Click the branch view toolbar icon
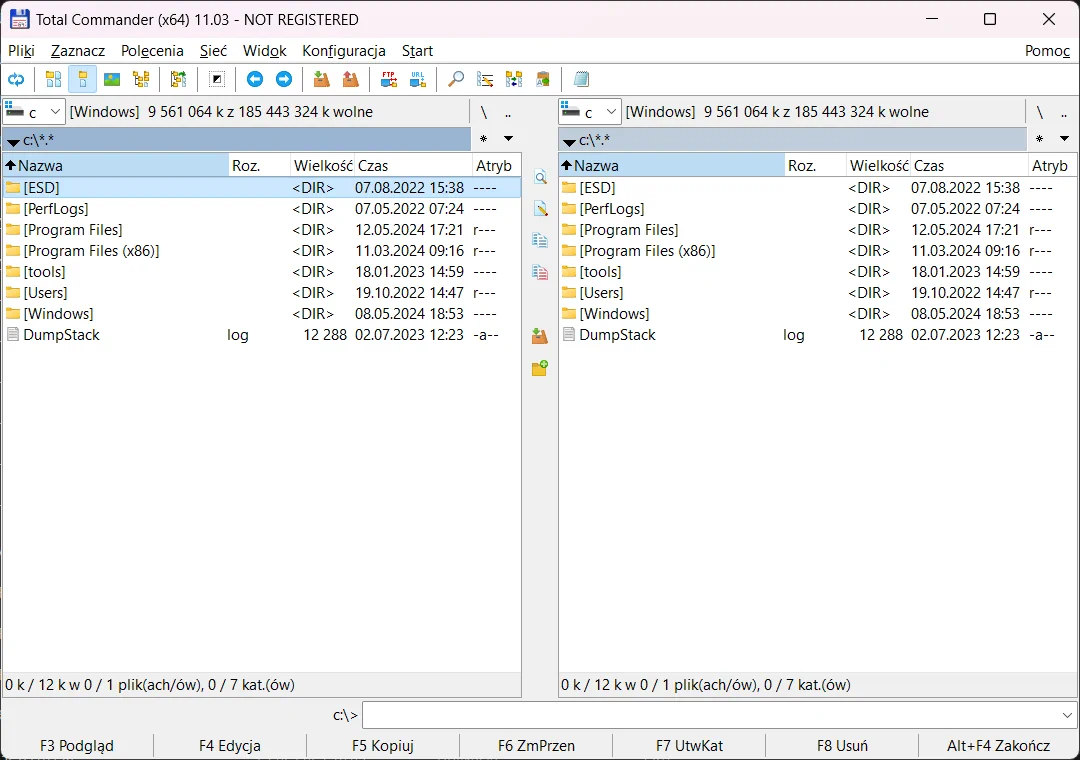1080x760 pixels. [x=178, y=79]
